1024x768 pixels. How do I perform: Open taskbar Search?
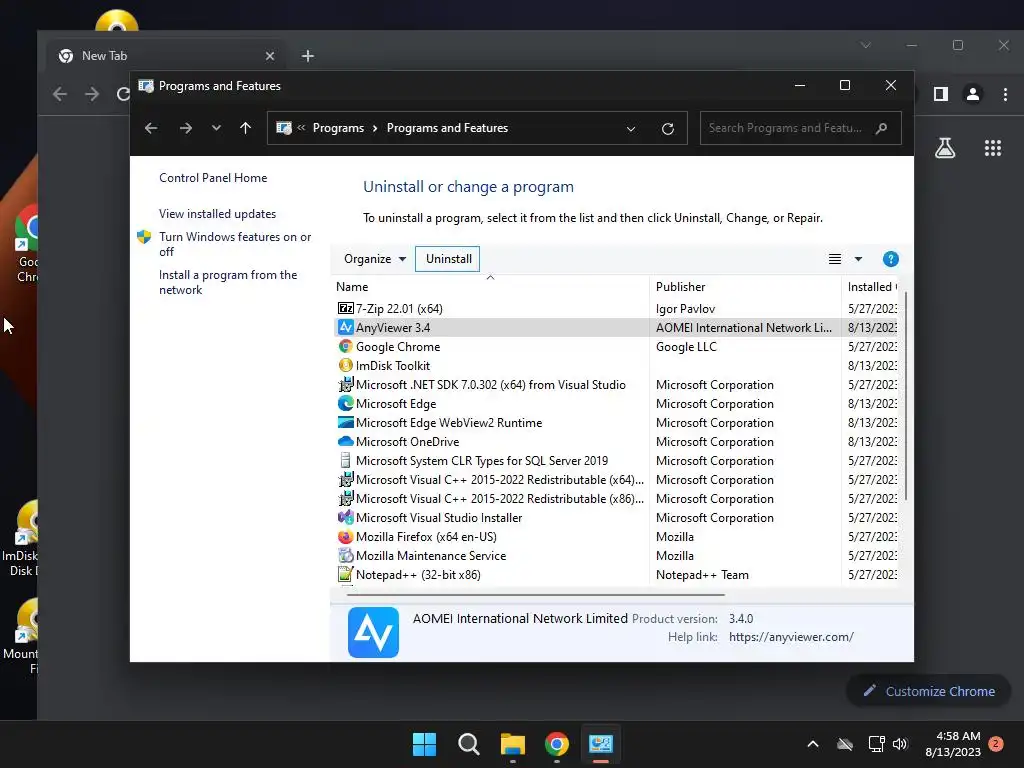(468, 744)
